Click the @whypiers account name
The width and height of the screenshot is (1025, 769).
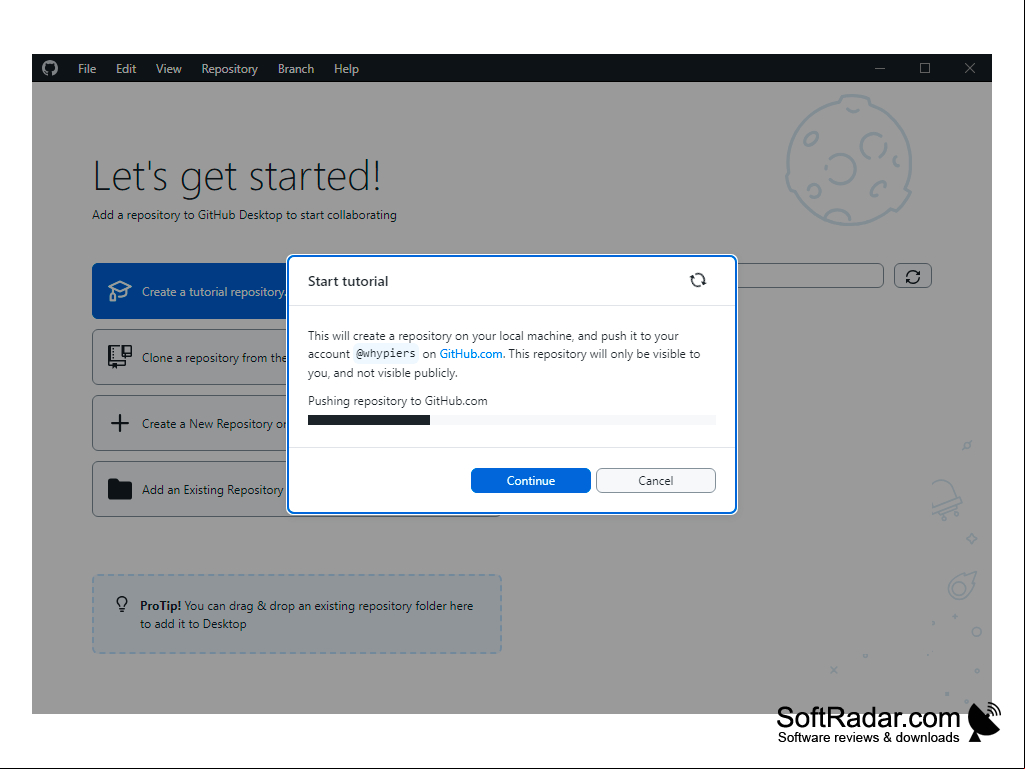point(386,354)
